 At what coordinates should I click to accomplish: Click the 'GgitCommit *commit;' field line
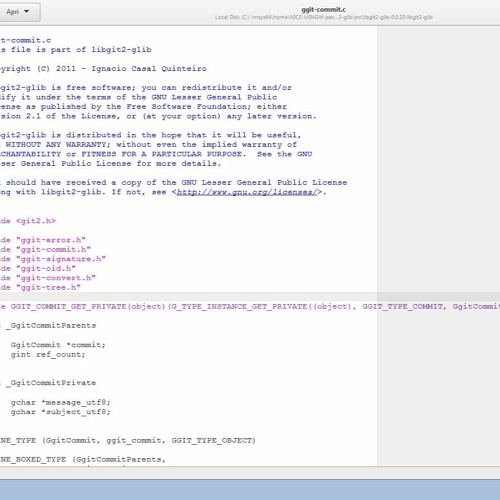pyautogui.click(x=58, y=345)
